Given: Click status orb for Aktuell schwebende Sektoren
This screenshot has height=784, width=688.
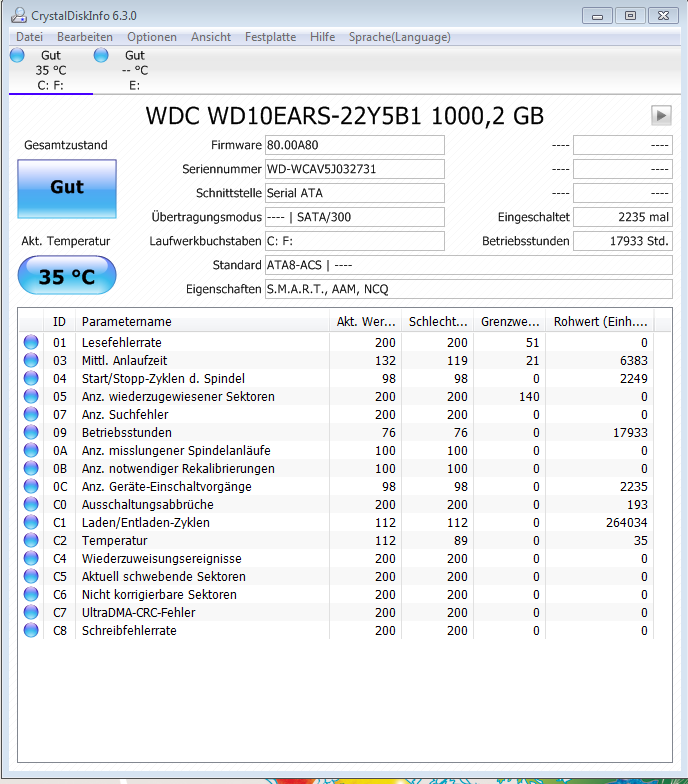Looking at the screenshot, I should click(x=31, y=576).
